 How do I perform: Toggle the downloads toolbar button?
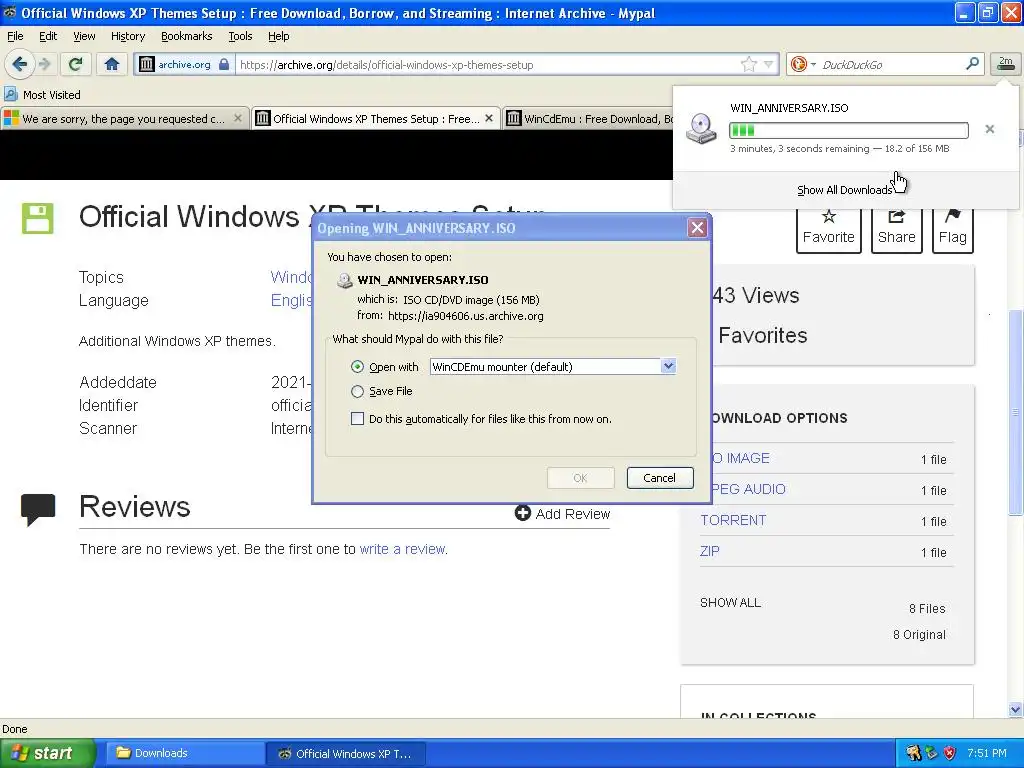1005,63
